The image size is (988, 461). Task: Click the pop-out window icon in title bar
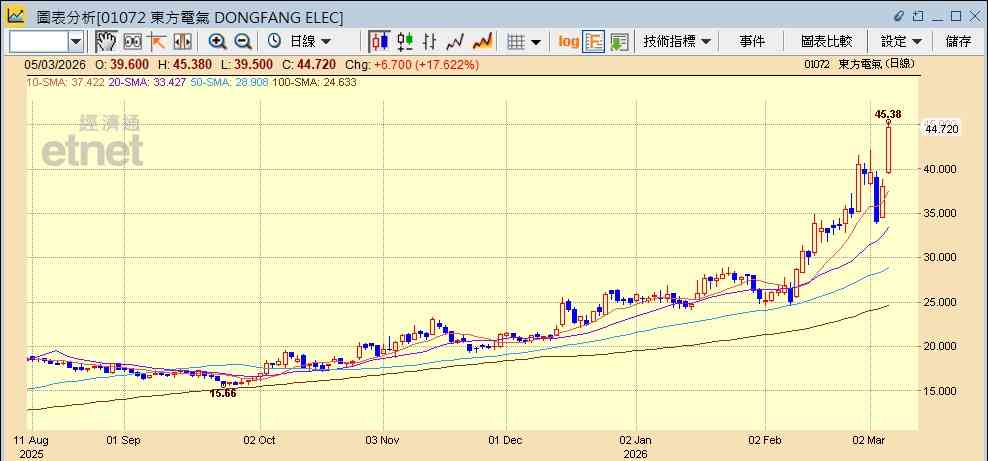click(x=918, y=15)
